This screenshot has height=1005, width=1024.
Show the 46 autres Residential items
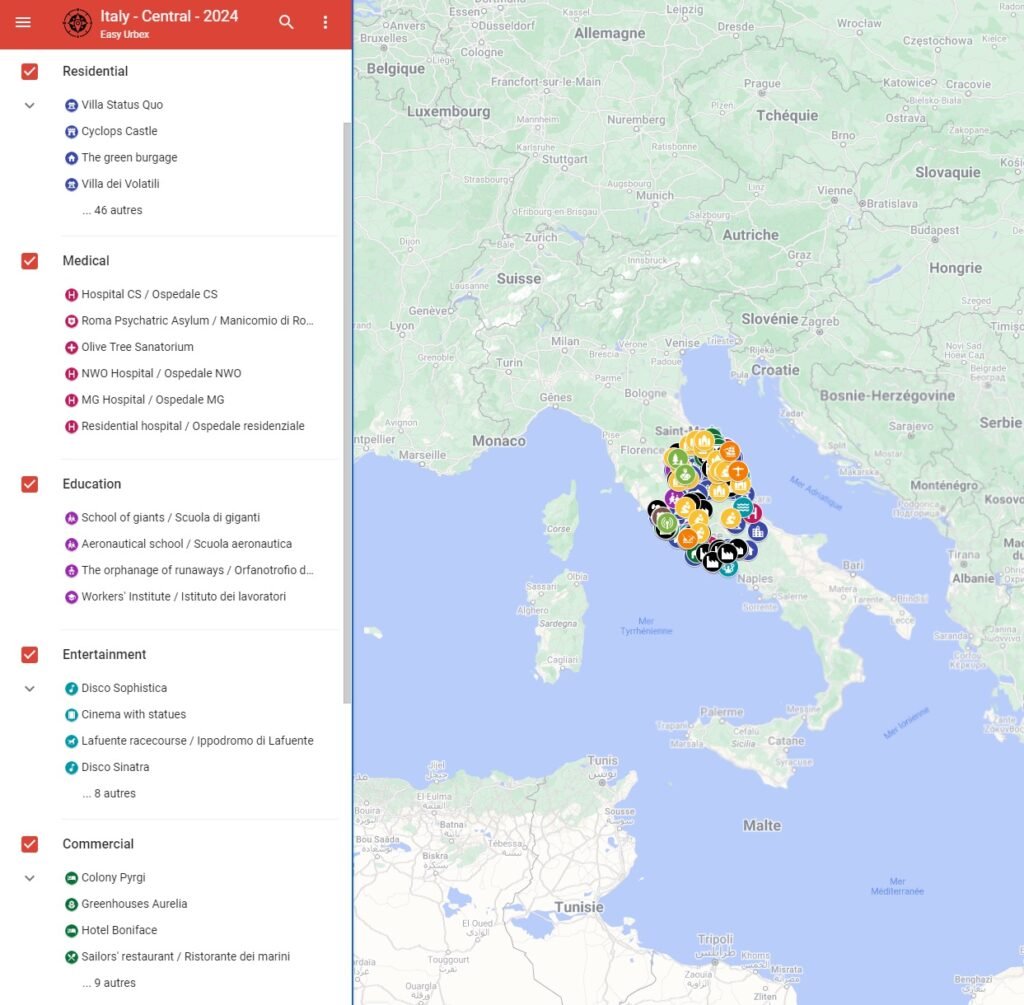112,210
